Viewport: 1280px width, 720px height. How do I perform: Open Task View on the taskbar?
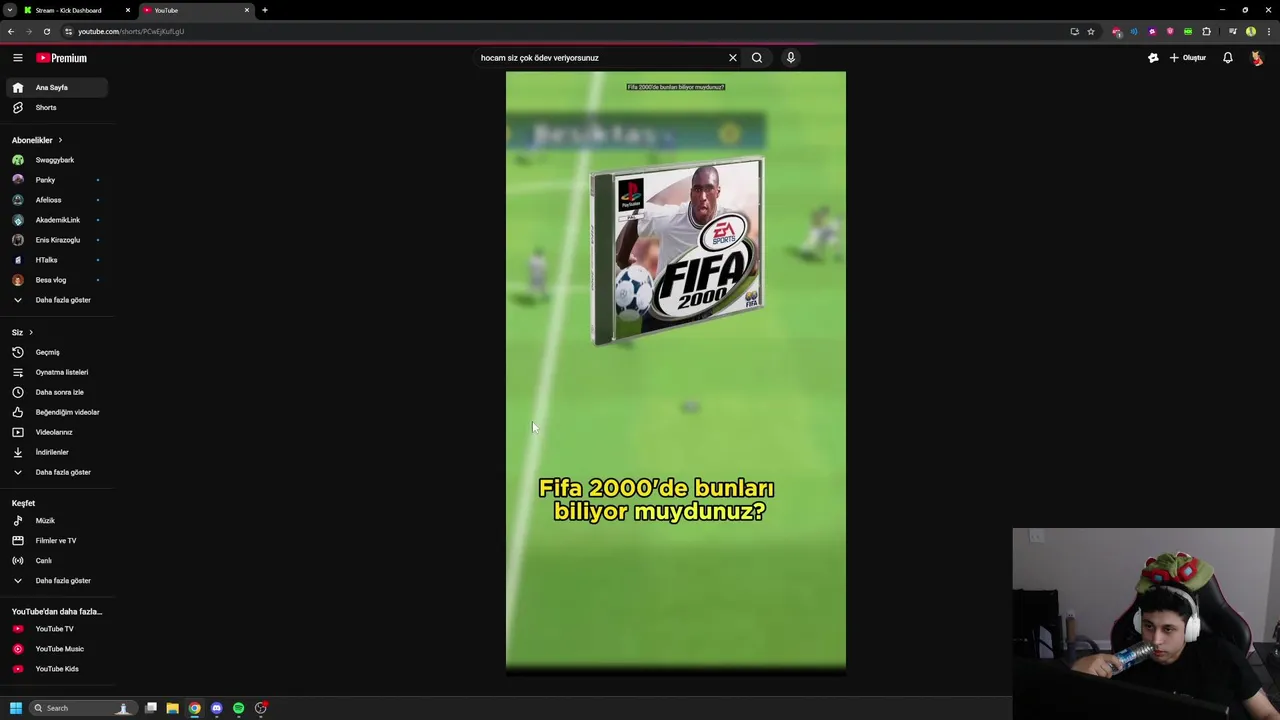[151, 708]
